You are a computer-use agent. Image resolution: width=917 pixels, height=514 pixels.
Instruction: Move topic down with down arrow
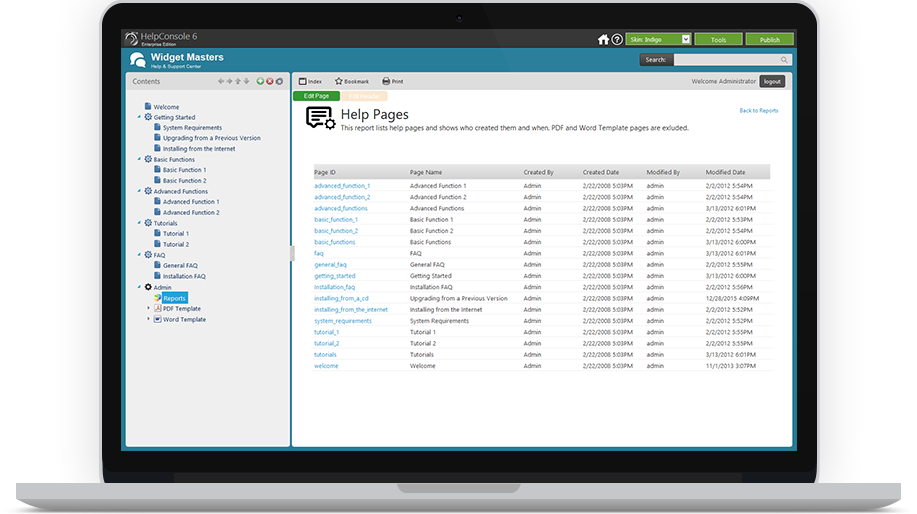246,81
